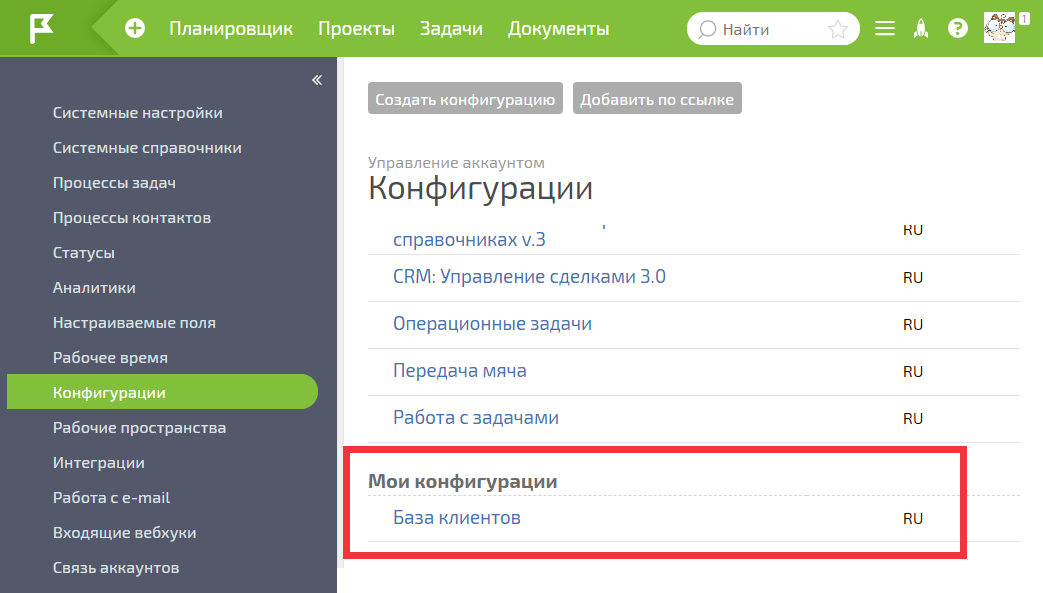Open Входящие вебхуки in sidebar
This screenshot has width=1043, height=593.
tap(124, 532)
